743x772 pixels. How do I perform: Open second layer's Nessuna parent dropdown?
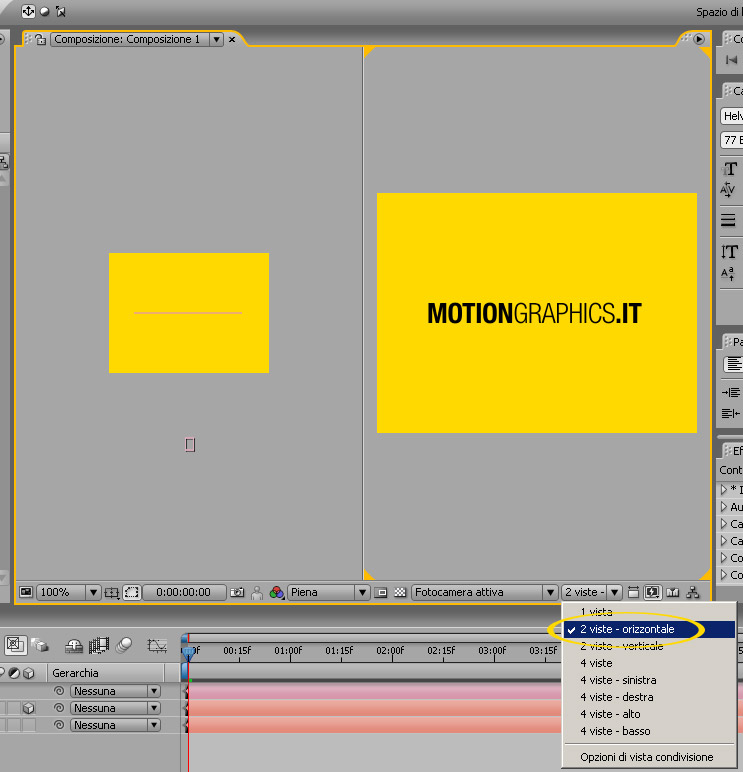115,708
